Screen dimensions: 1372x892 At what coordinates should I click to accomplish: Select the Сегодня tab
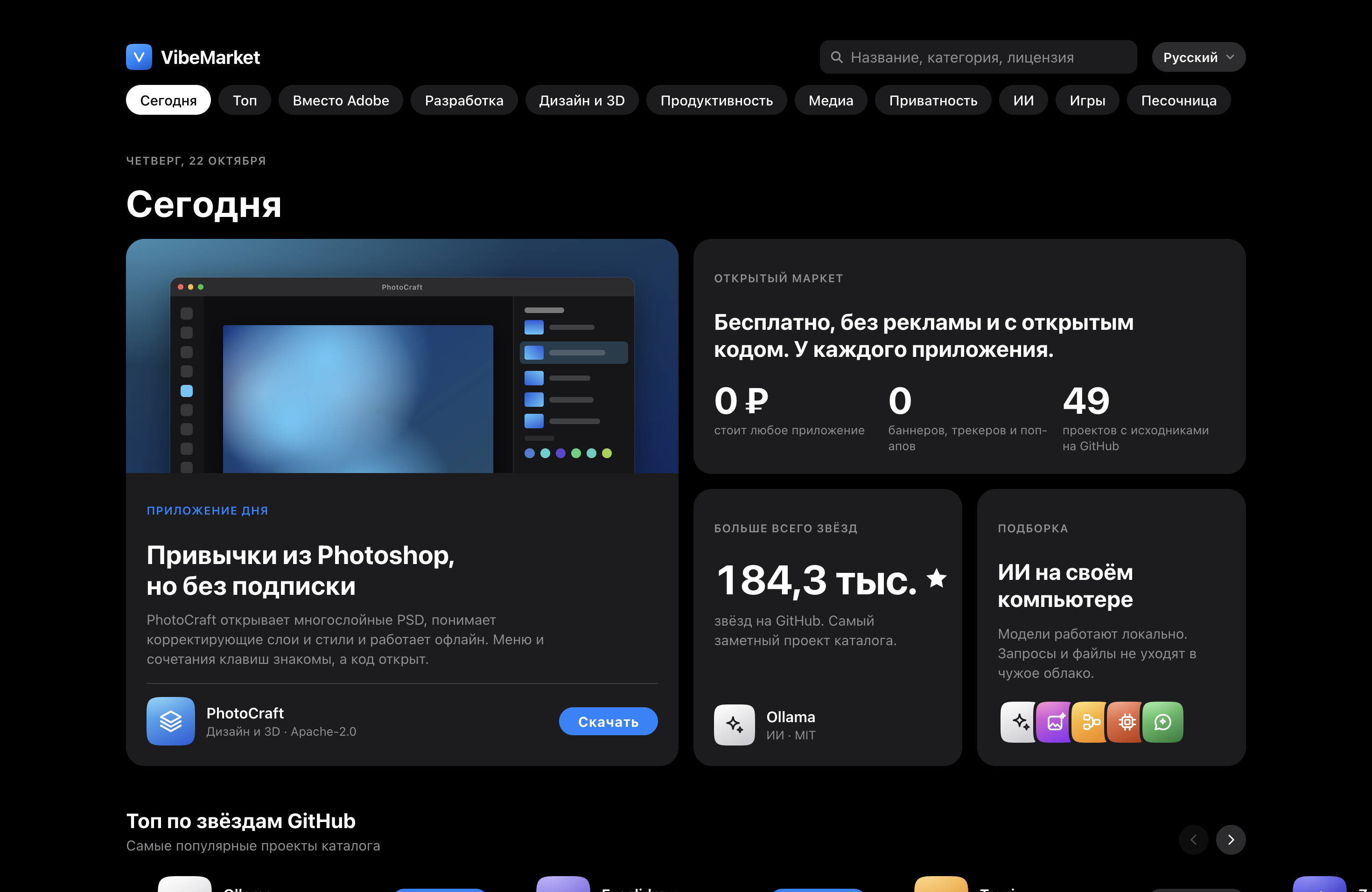(x=168, y=100)
